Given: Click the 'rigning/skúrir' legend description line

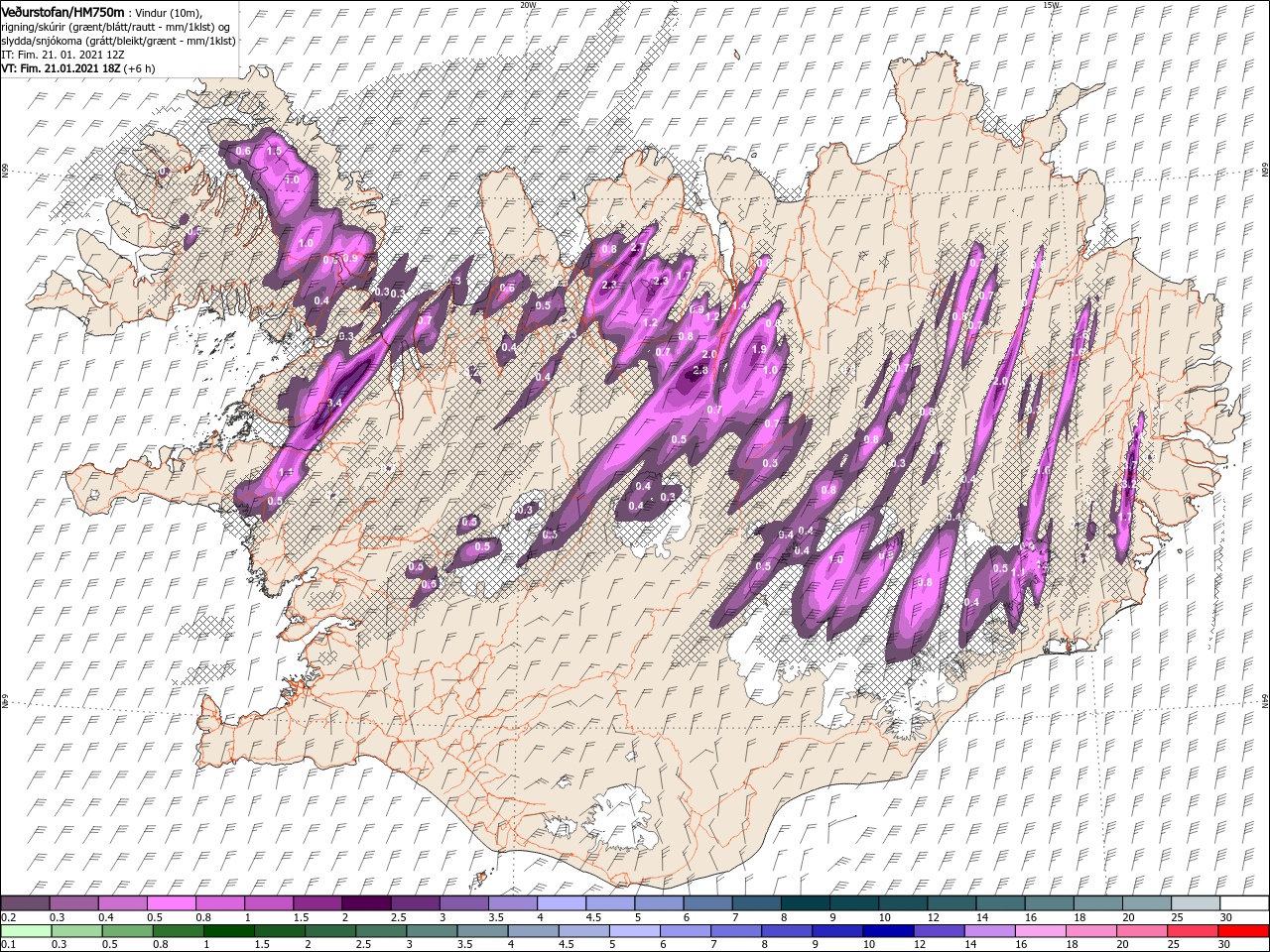Looking at the screenshot, I should click(114, 27).
